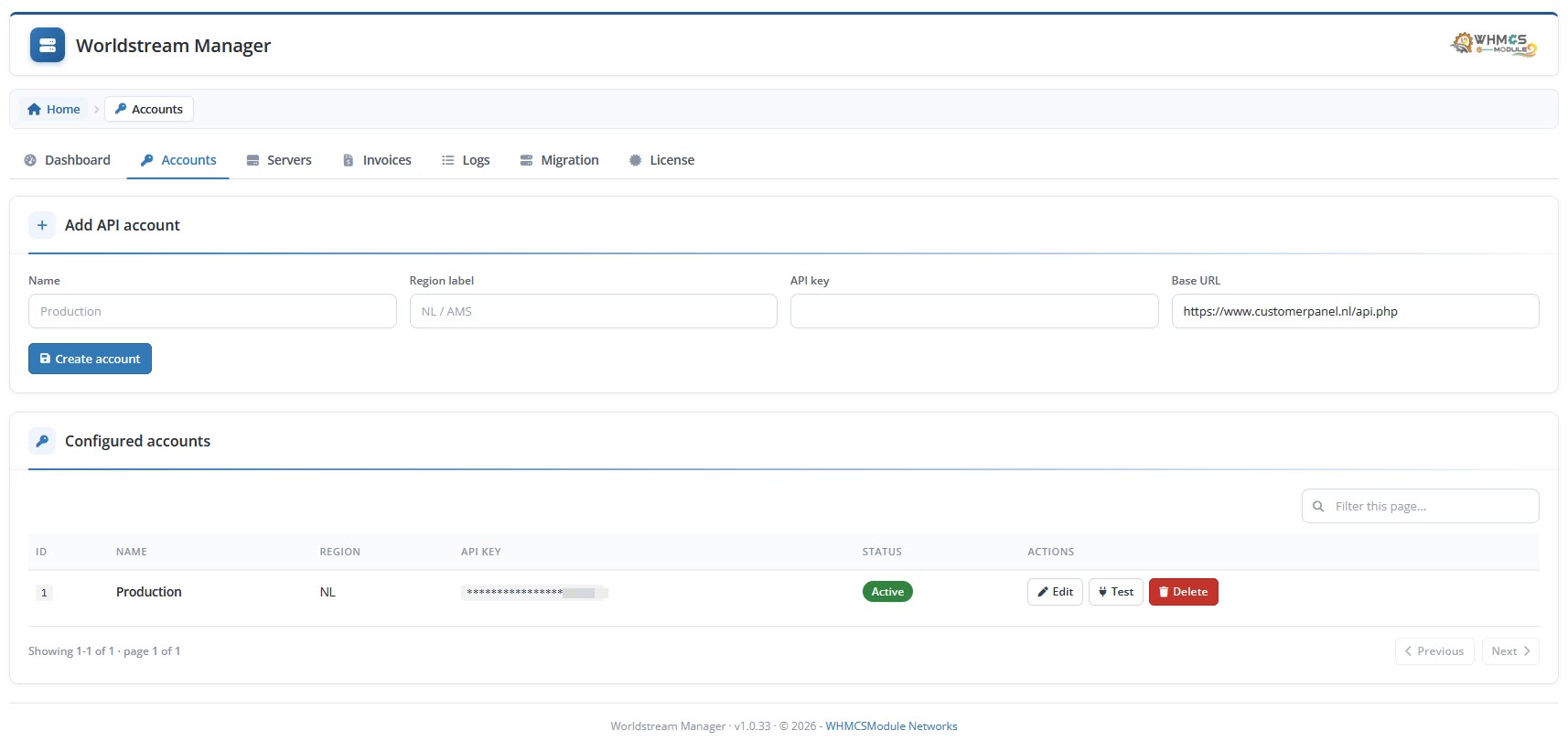Click the STATUS column header
The image size is (1568, 741).
click(x=882, y=552)
